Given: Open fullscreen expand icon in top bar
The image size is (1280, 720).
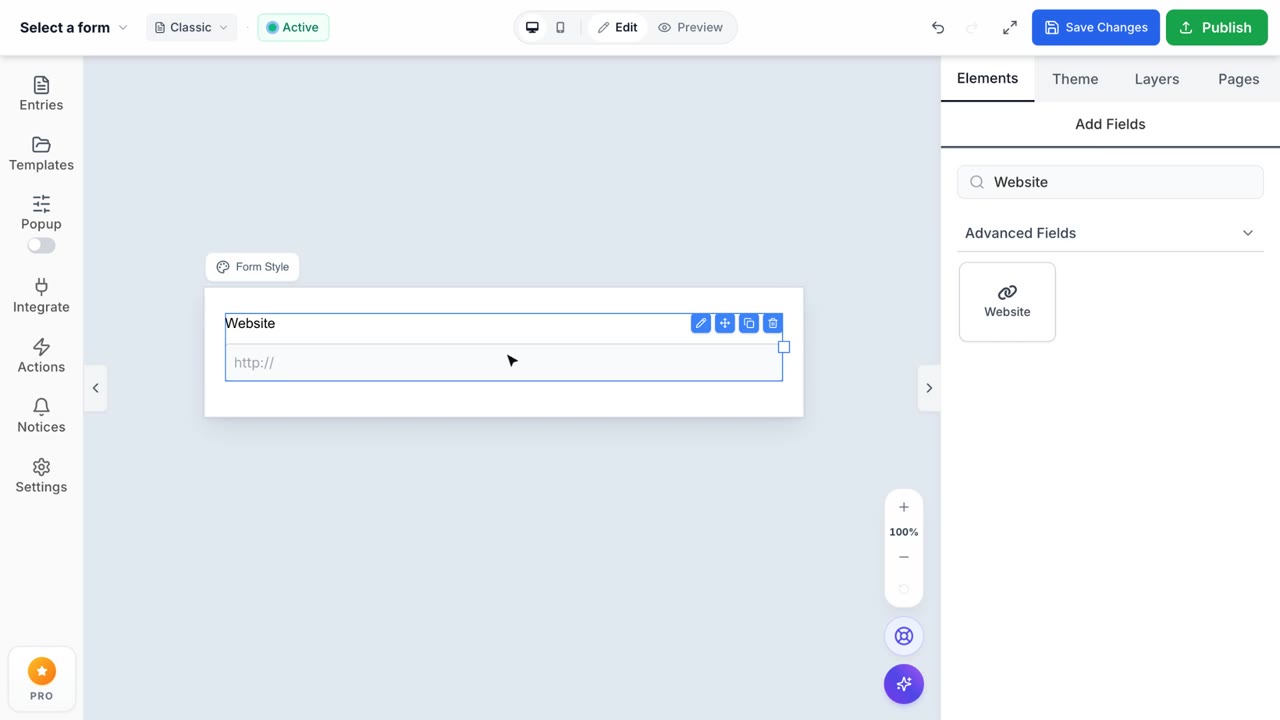Looking at the screenshot, I should 1010,28.
